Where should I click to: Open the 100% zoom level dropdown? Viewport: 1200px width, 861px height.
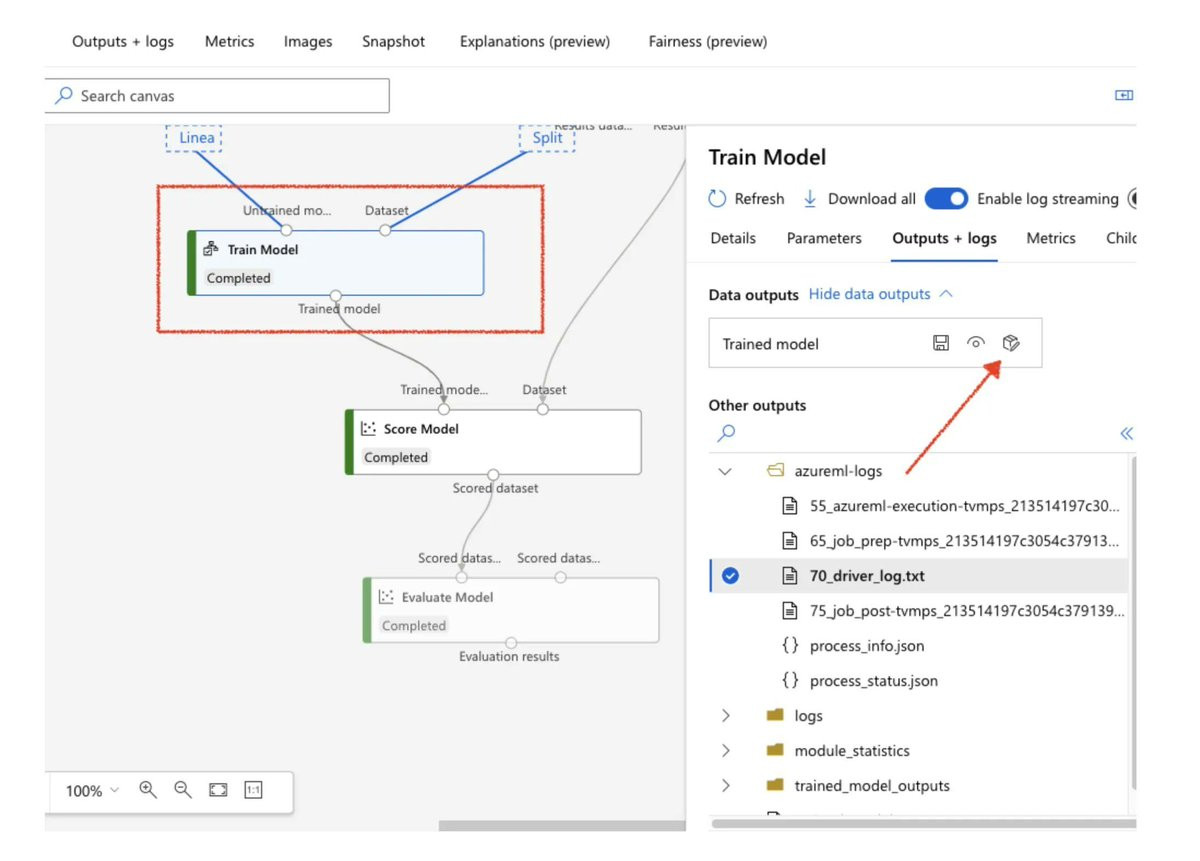[x=92, y=790]
